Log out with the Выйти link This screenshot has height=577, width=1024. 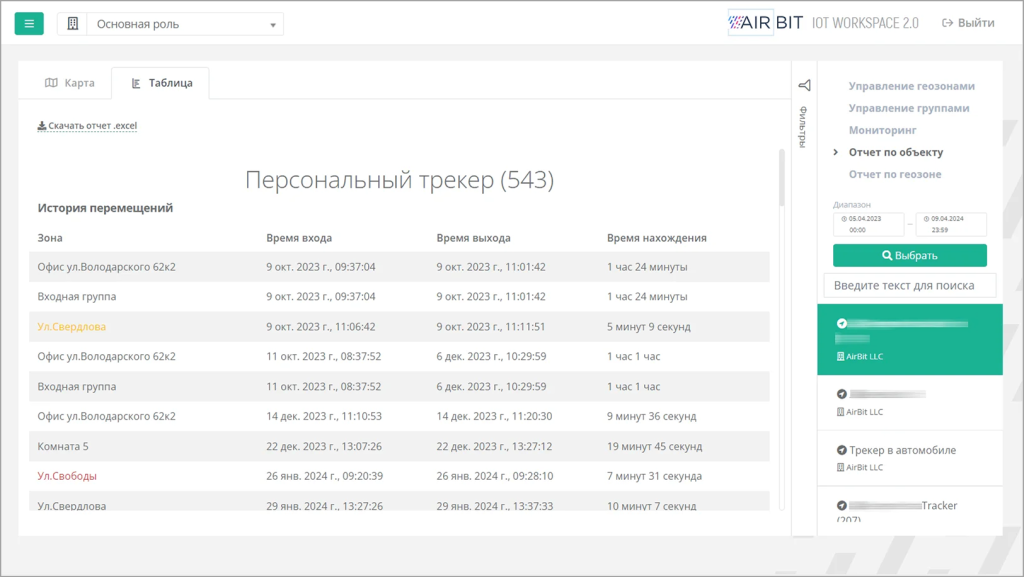968,23
